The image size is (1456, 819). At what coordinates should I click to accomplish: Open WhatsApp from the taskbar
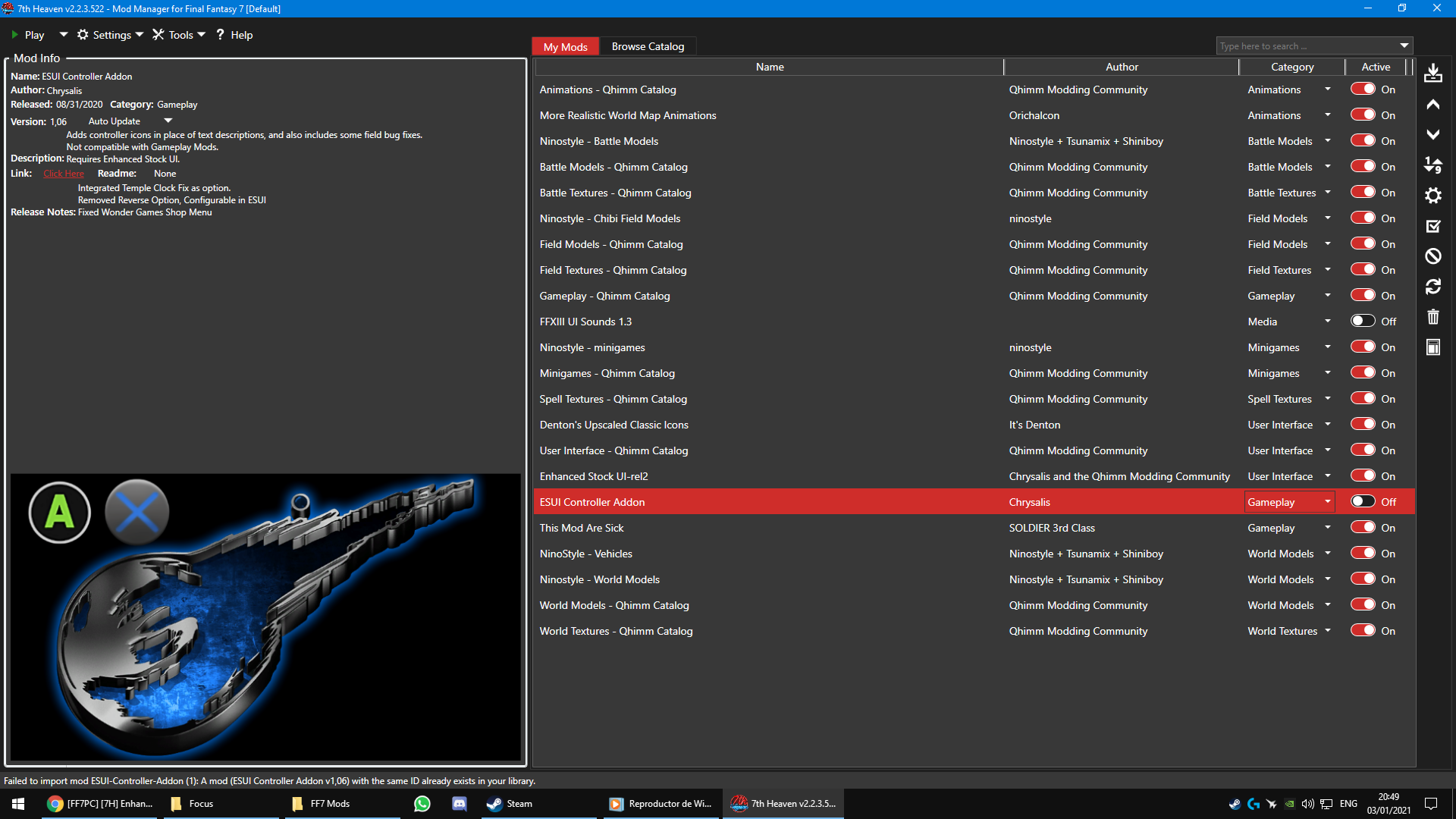tap(422, 804)
